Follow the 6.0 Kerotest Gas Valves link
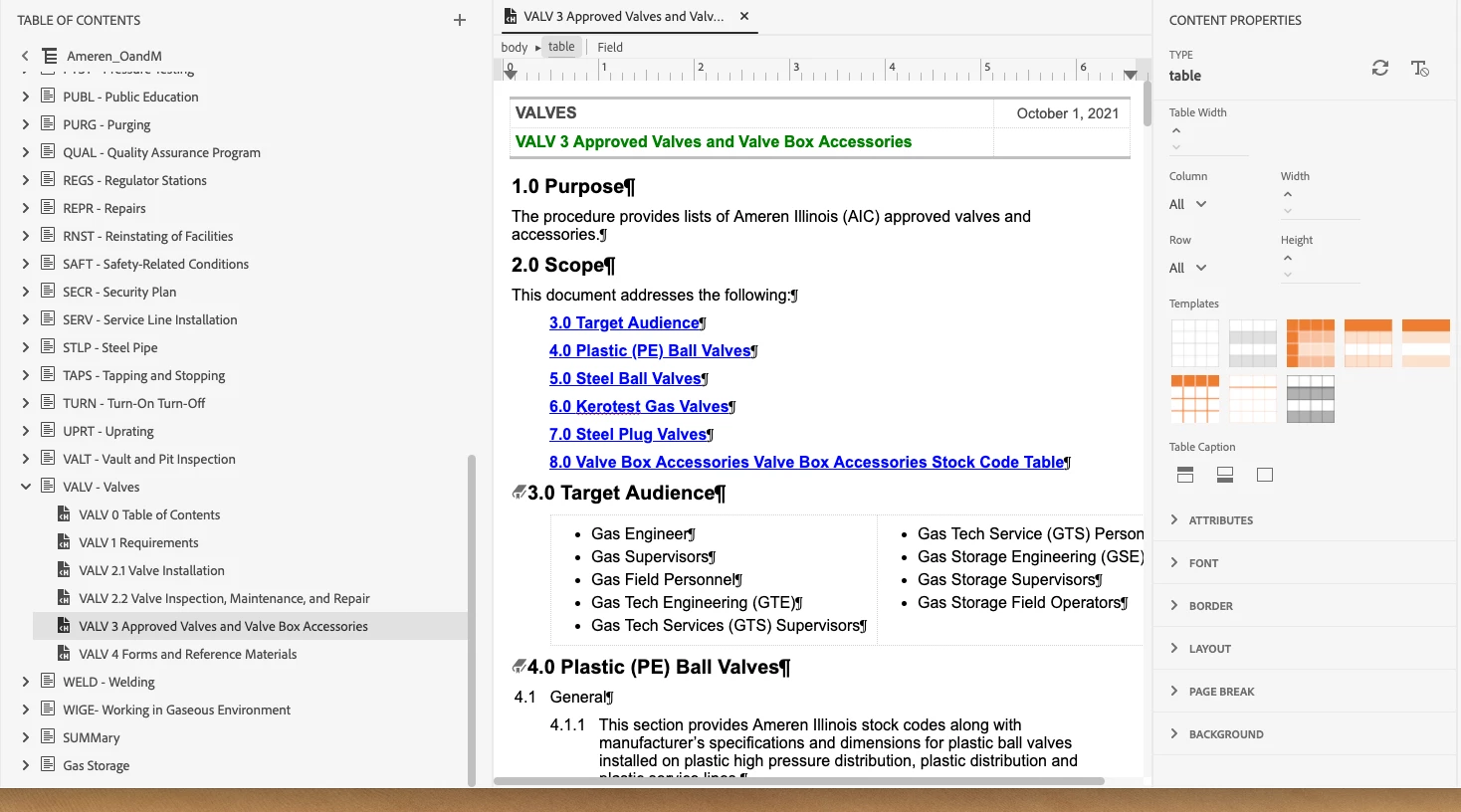1461x812 pixels. click(639, 406)
